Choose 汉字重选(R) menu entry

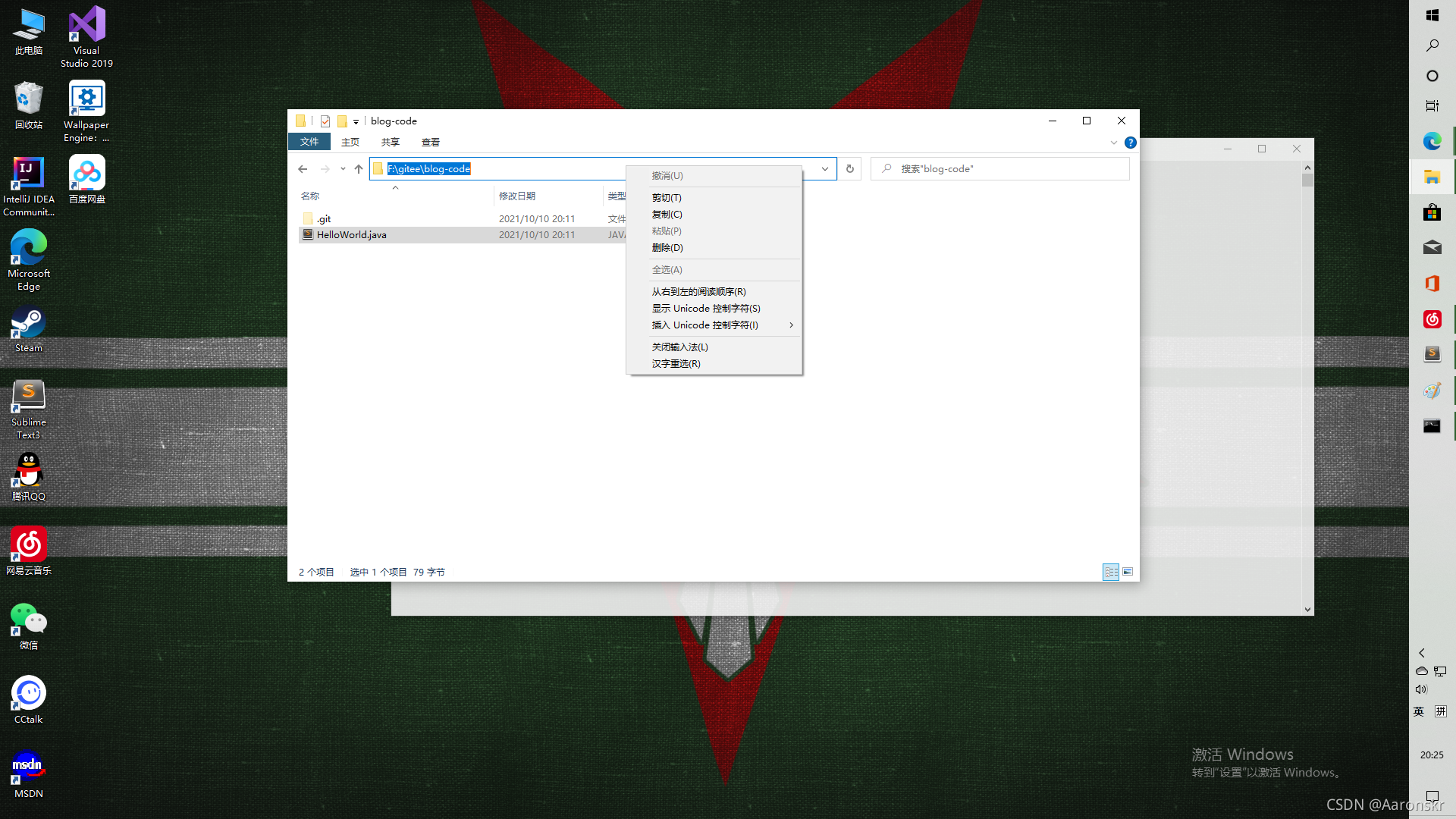coord(714,363)
